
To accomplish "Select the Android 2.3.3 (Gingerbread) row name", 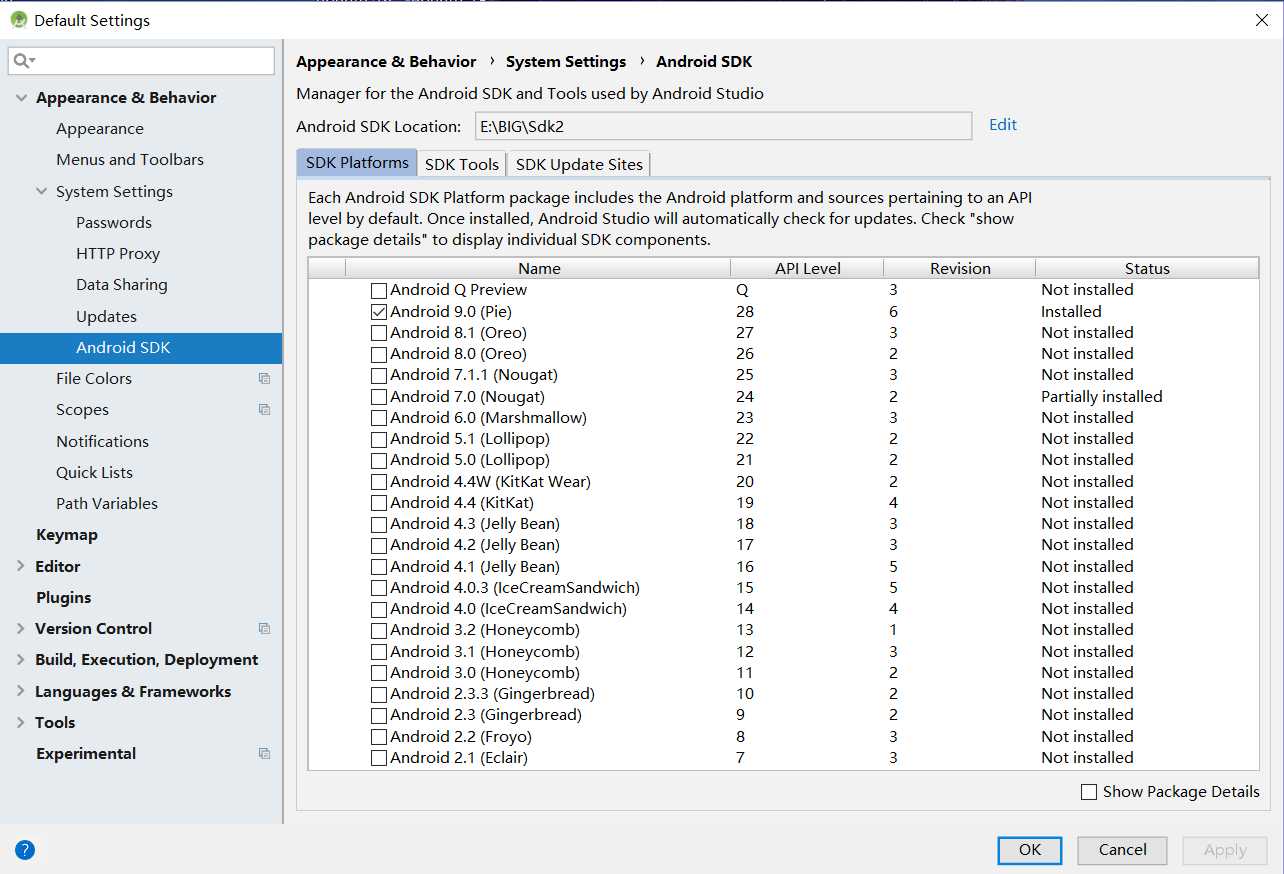I will click(492, 694).
